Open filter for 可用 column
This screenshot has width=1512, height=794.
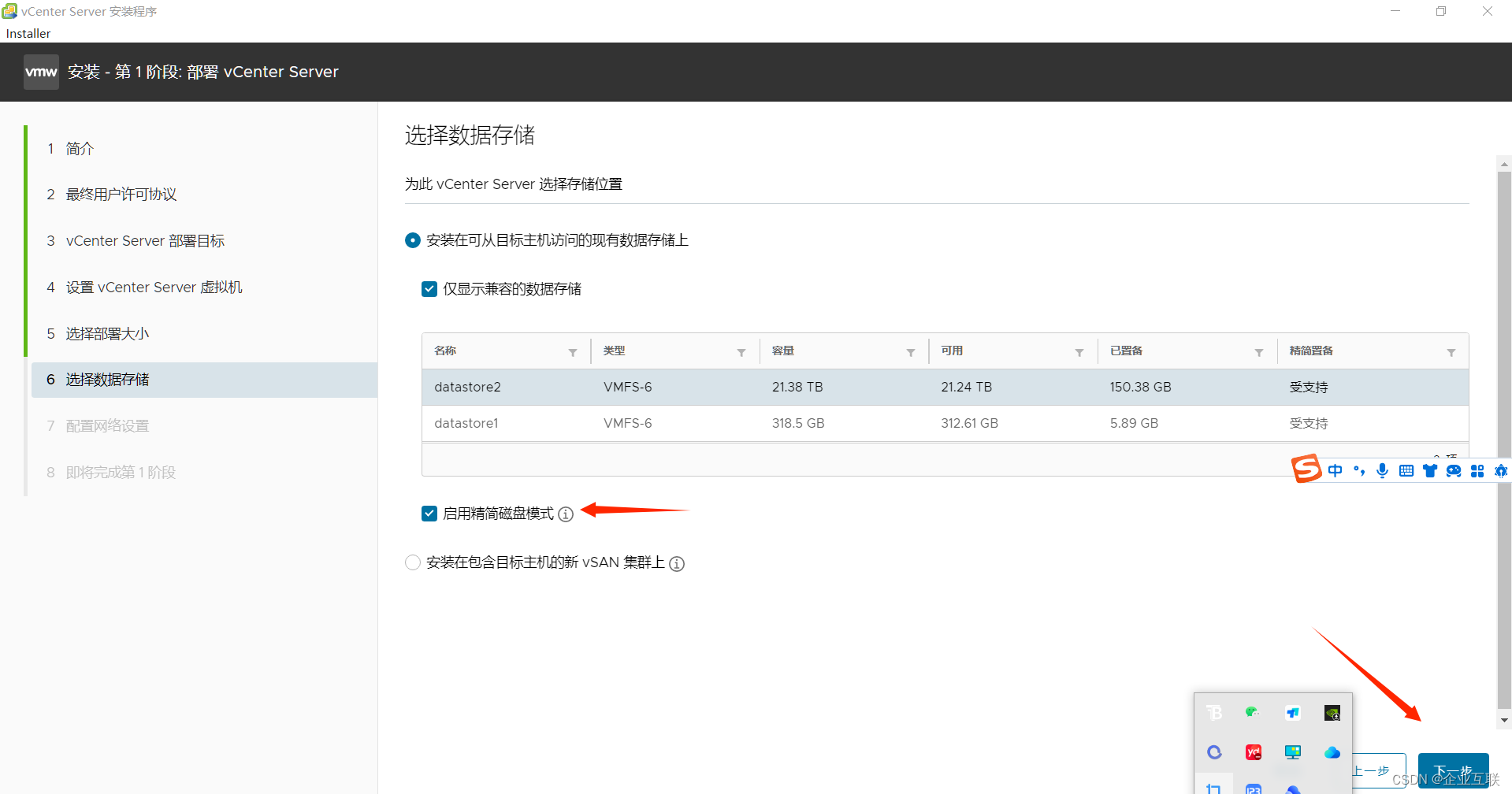(x=1079, y=352)
